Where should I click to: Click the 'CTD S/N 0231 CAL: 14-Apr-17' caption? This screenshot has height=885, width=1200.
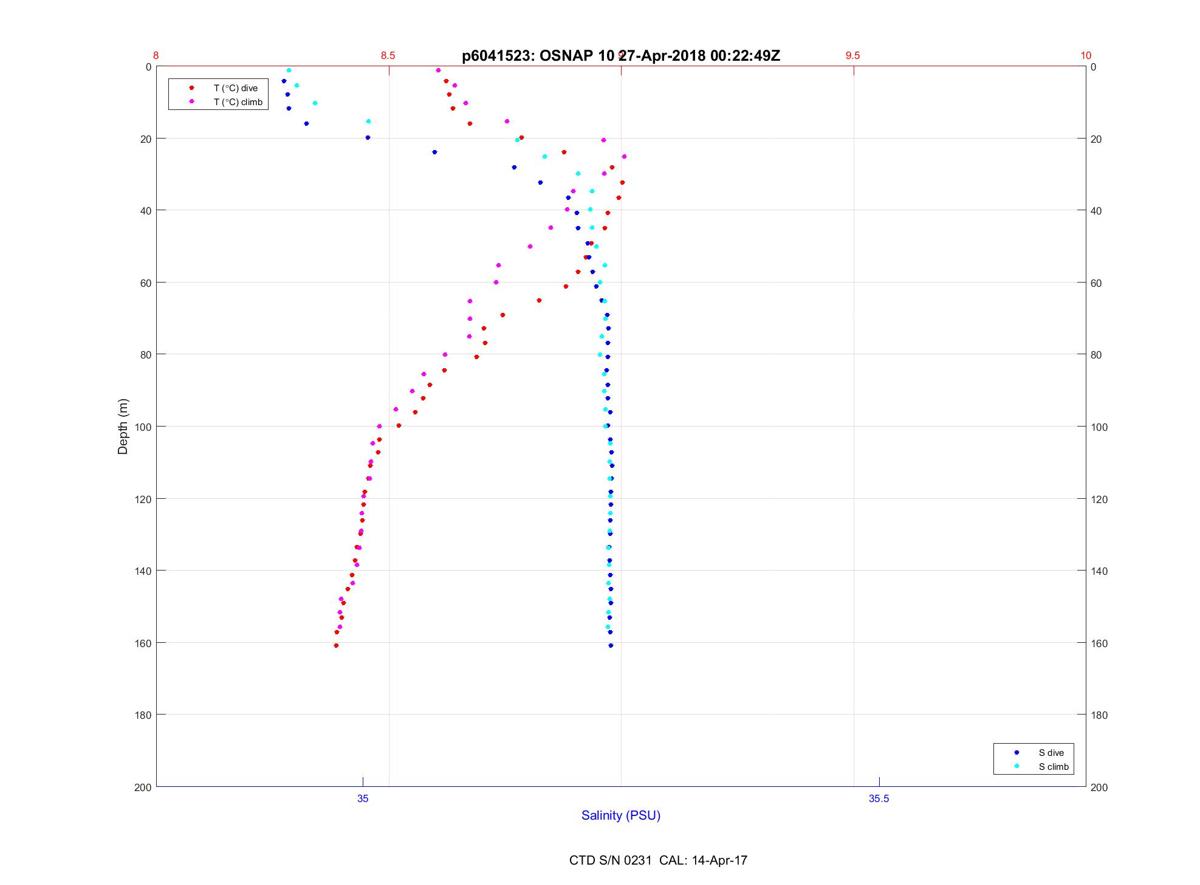[x=658, y=860]
